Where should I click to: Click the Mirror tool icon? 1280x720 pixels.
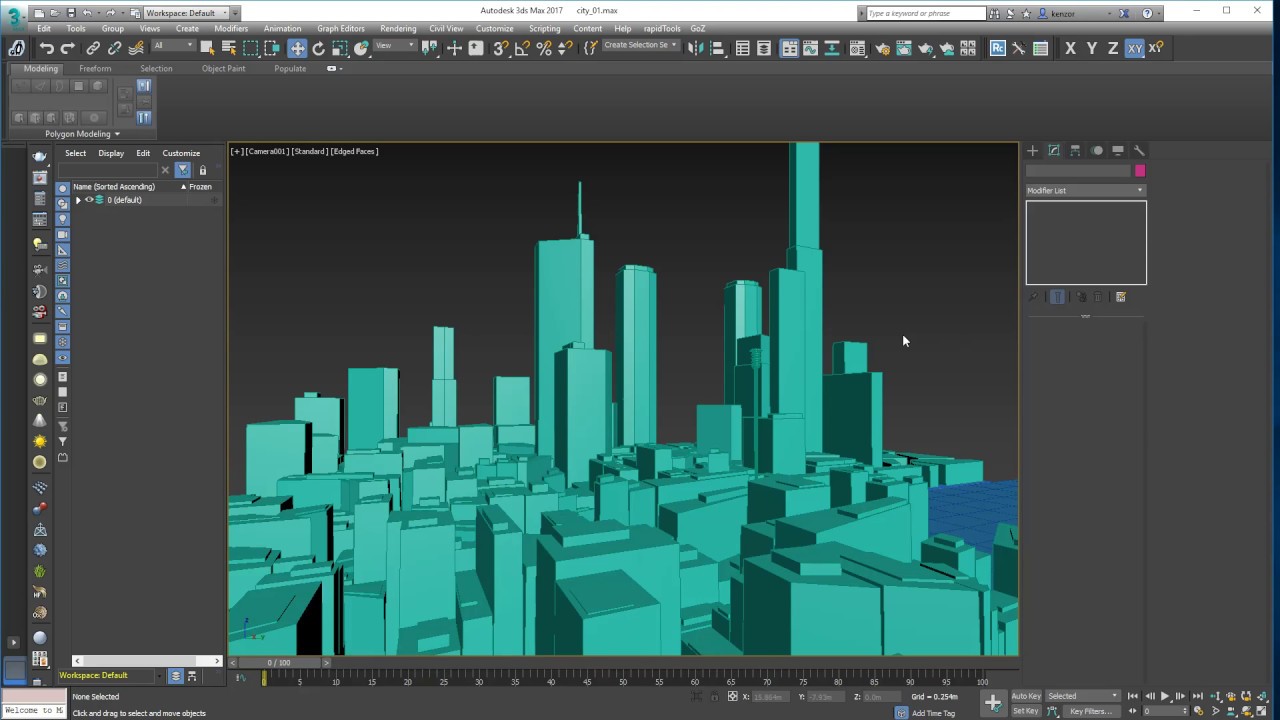(696, 48)
